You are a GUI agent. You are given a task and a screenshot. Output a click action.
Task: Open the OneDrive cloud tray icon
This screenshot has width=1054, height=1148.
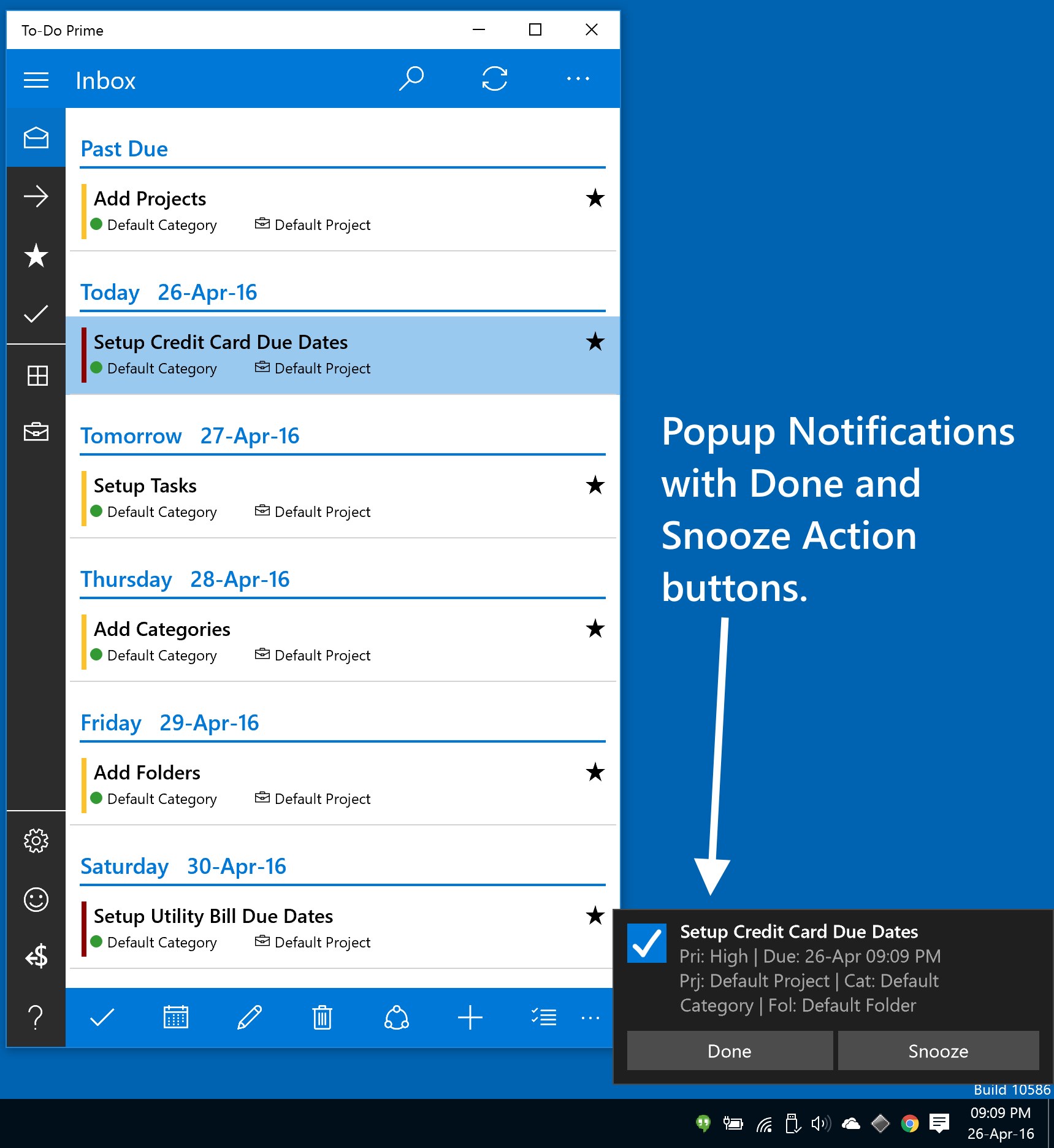(850, 1123)
